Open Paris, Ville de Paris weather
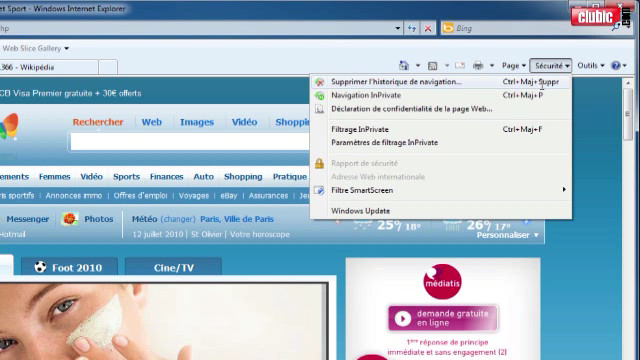 pyautogui.click(x=237, y=219)
